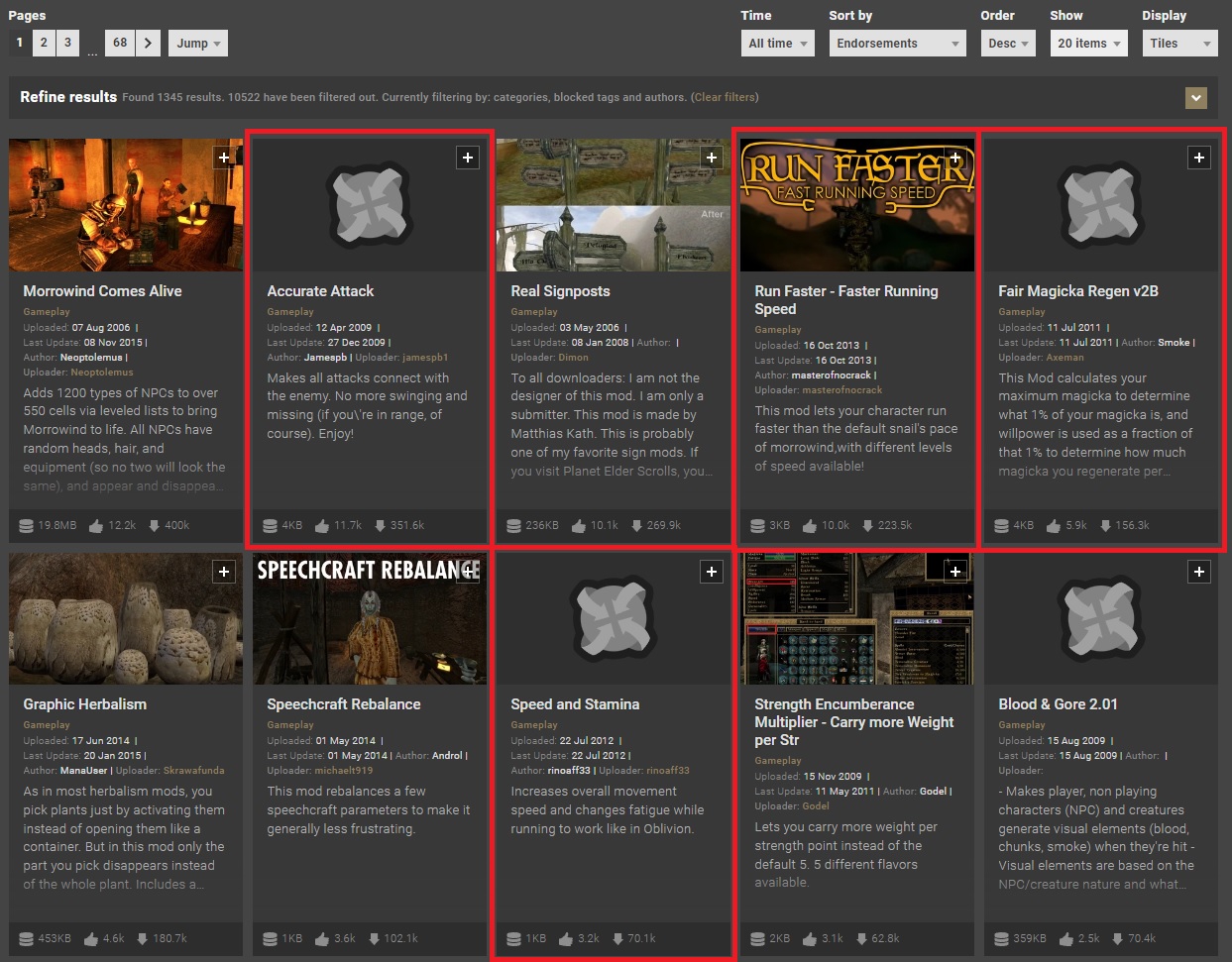The width and height of the screenshot is (1232, 962).
Task: Go to page 68
Action: 120,43
